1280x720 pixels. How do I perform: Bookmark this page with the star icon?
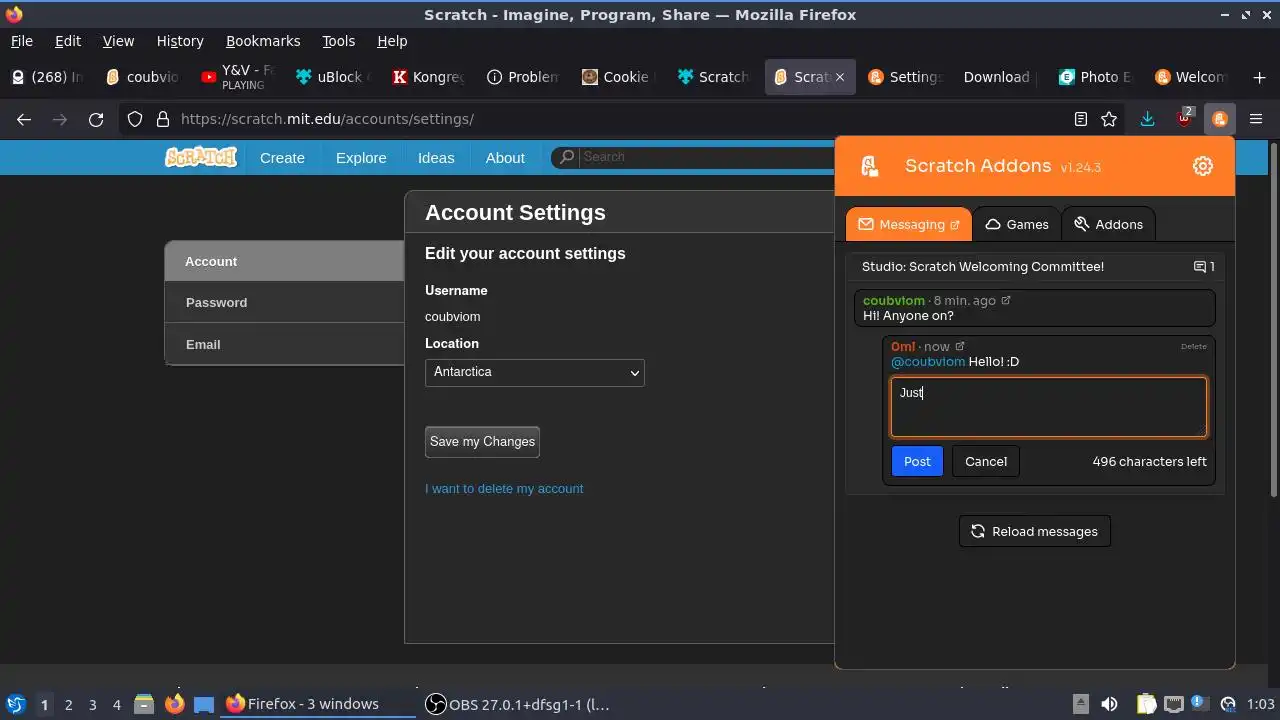point(1109,119)
